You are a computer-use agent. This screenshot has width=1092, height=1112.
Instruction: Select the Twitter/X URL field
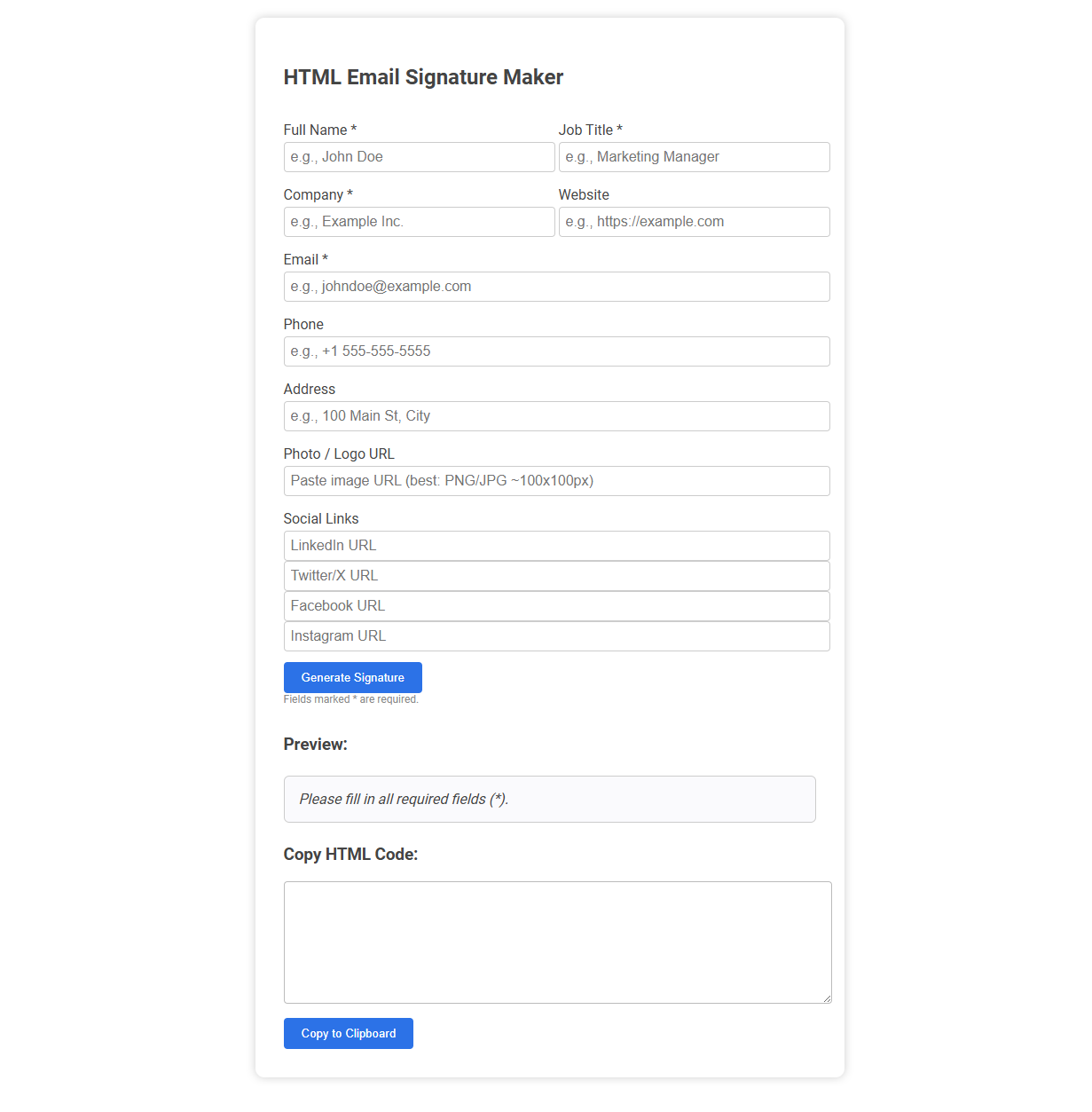tap(556, 576)
